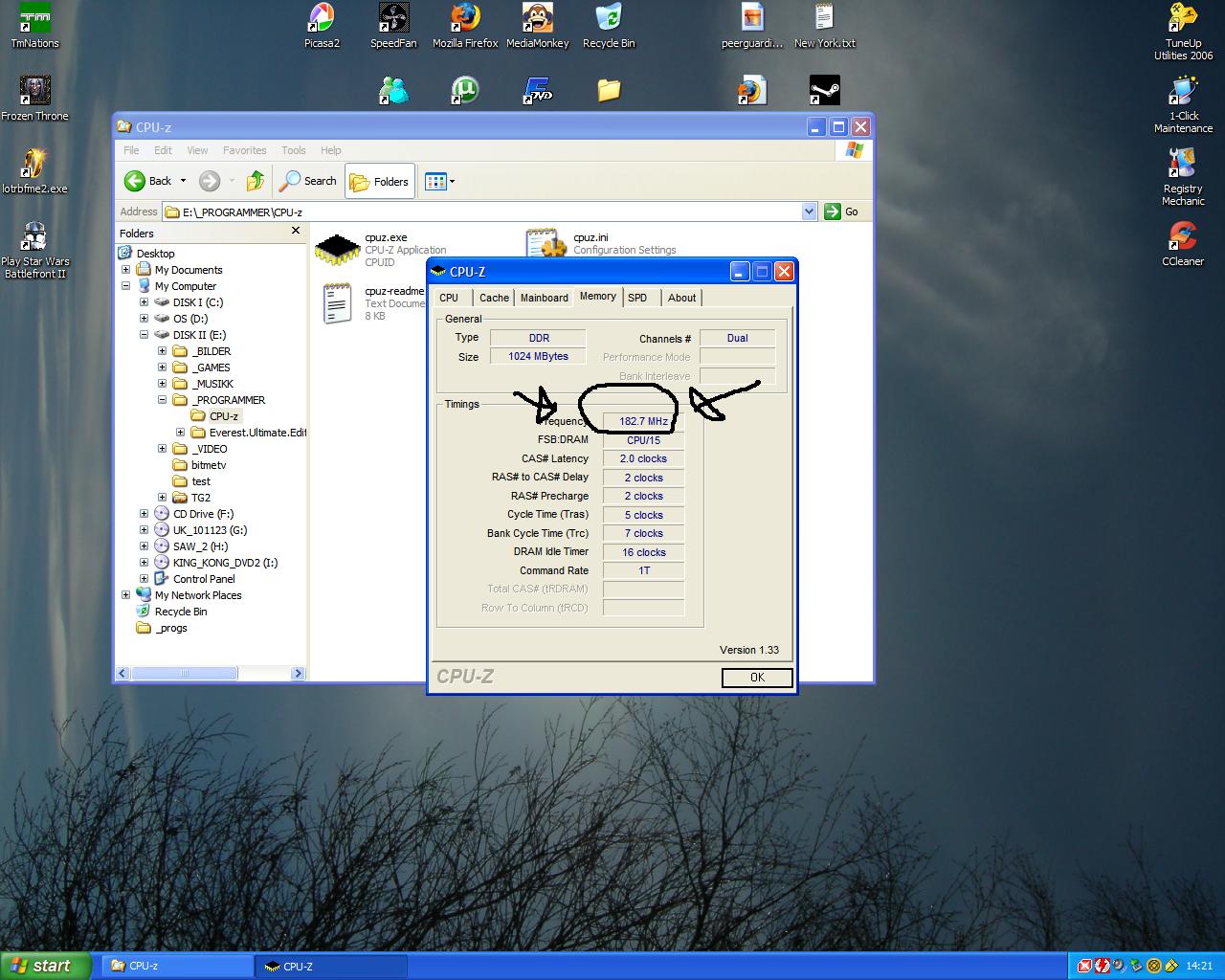The height and width of the screenshot is (980, 1225).
Task: Select cpuz.ini configuration file icon
Action: tap(546, 243)
